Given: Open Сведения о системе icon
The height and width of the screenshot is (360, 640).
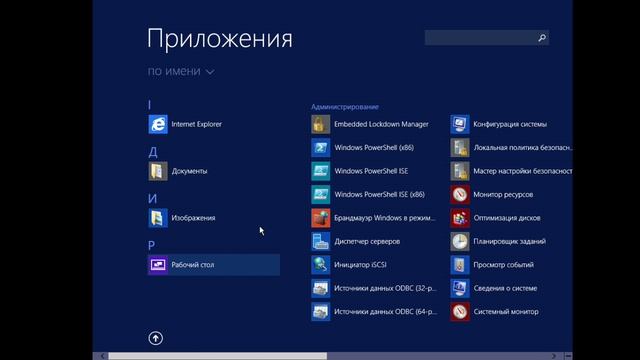Looking at the screenshot, I should (460, 289).
